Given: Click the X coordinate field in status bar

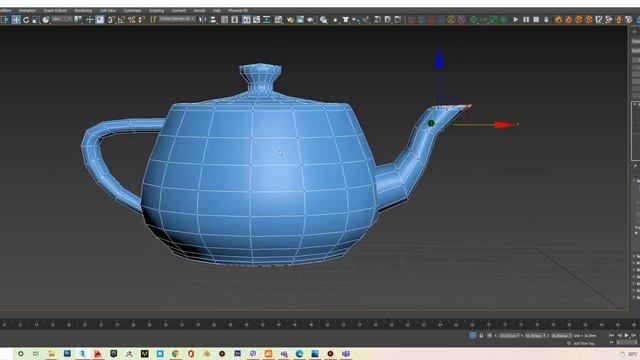Looking at the screenshot, I should point(509,336).
